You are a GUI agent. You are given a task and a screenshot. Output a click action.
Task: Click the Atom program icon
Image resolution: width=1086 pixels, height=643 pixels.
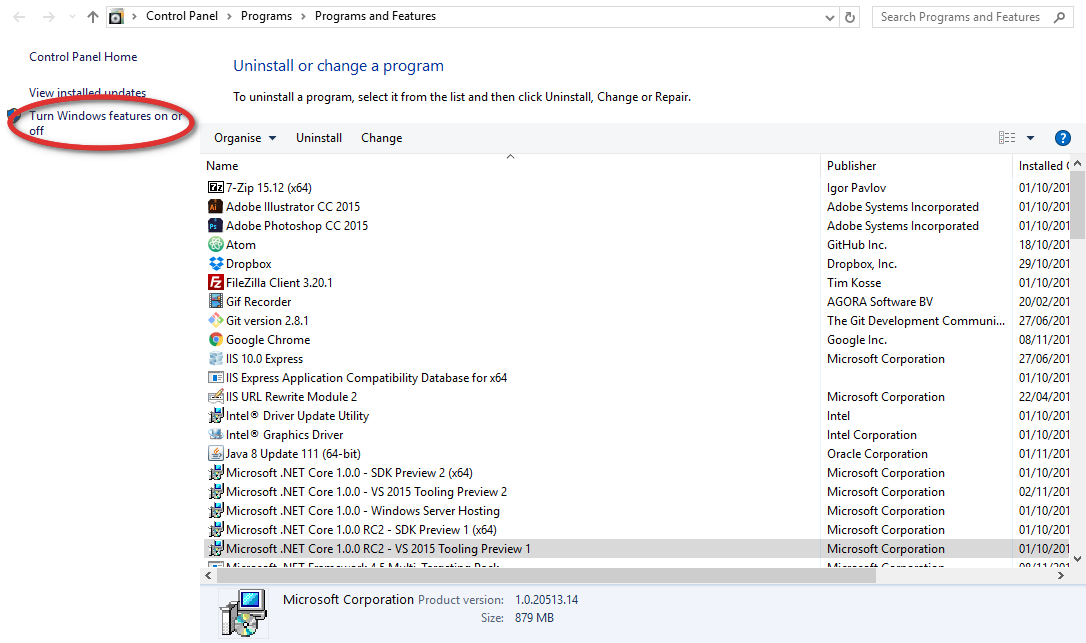[215, 245]
